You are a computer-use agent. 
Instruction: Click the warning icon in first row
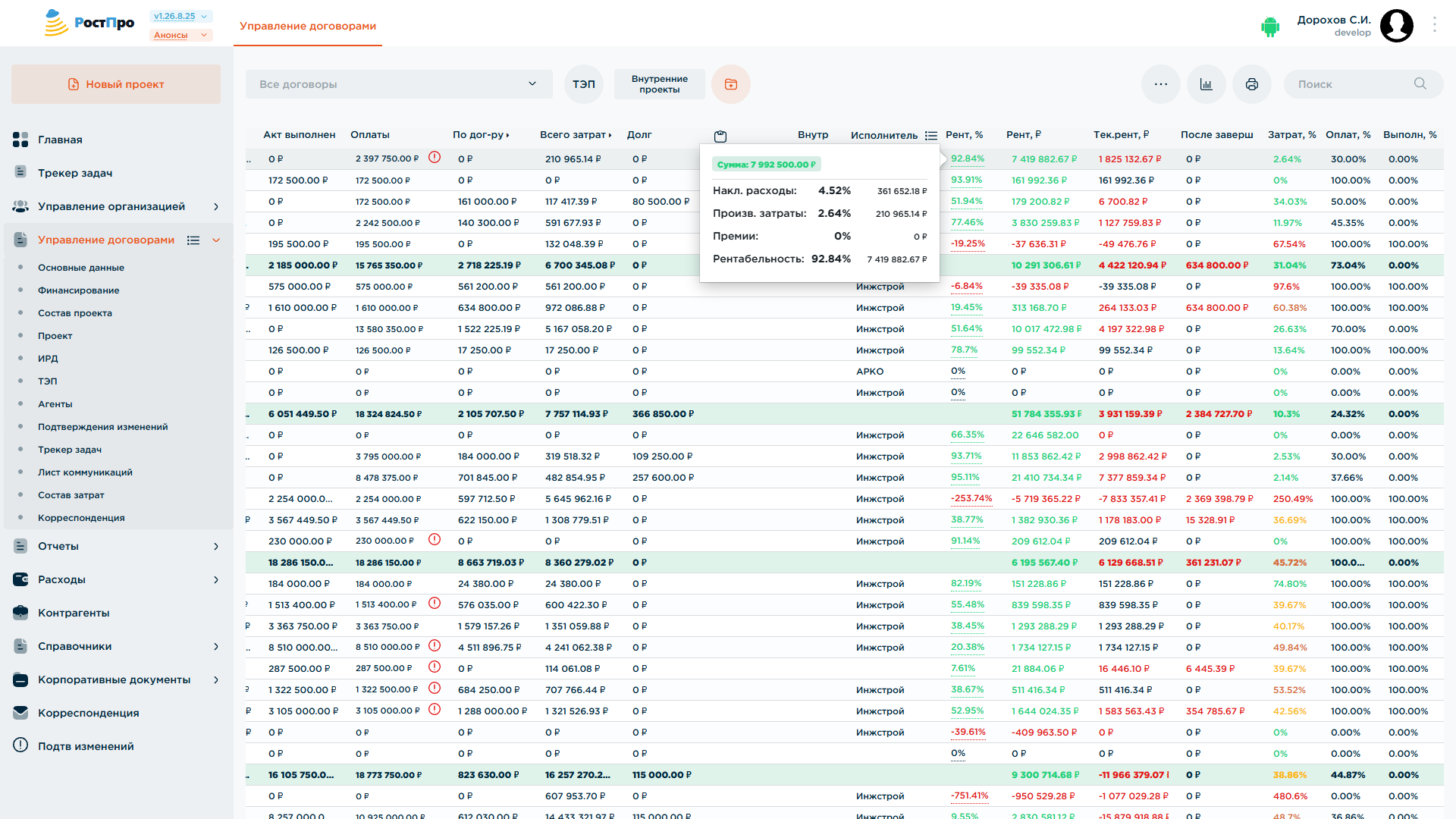435,158
